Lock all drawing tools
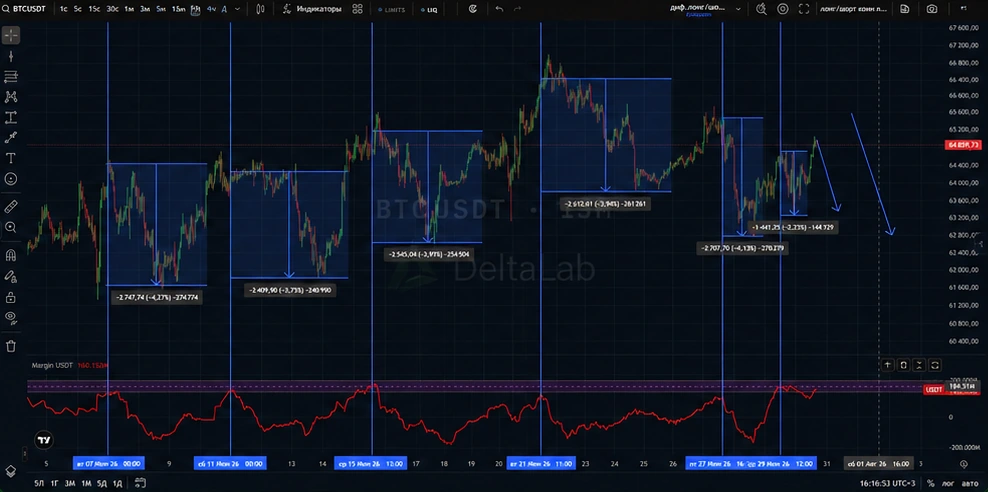 (11, 297)
